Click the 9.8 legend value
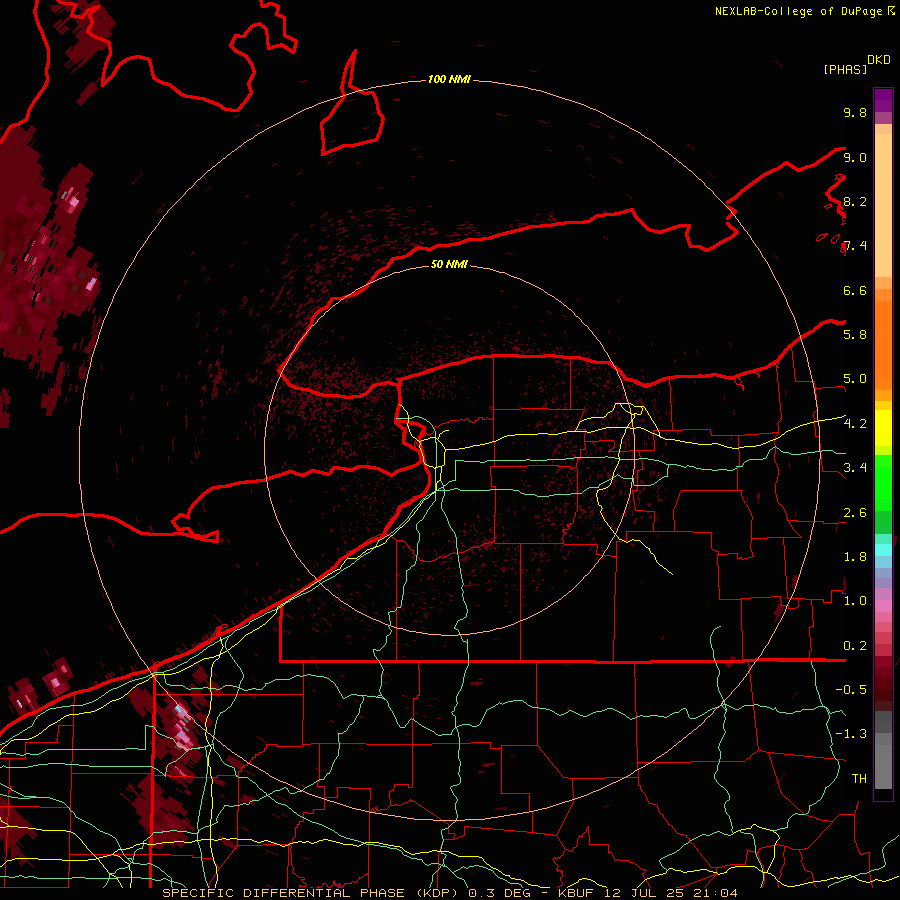The width and height of the screenshot is (900, 900). 855,112
